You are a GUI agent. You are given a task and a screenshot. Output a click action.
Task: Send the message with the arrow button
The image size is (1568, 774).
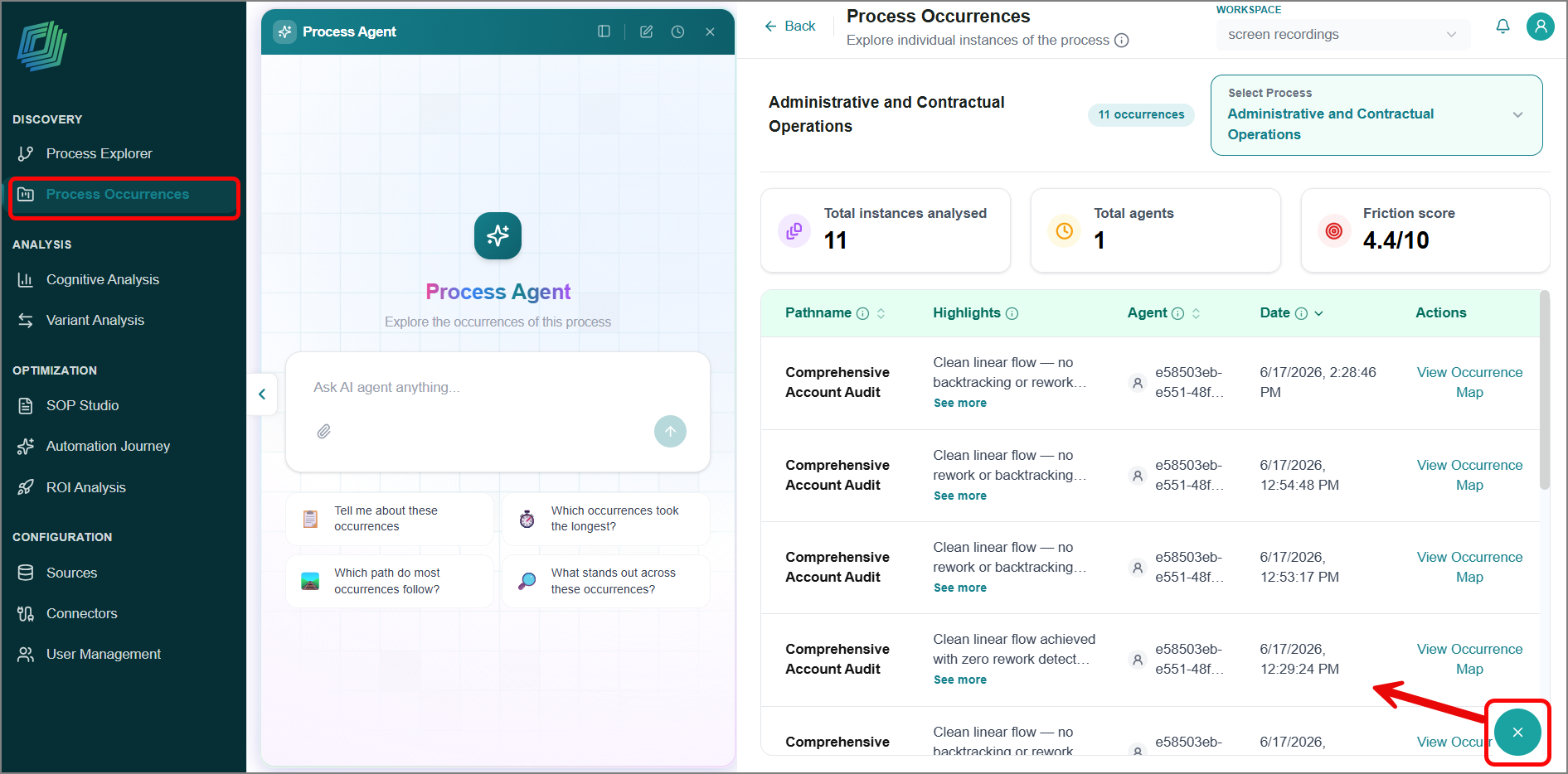point(670,431)
